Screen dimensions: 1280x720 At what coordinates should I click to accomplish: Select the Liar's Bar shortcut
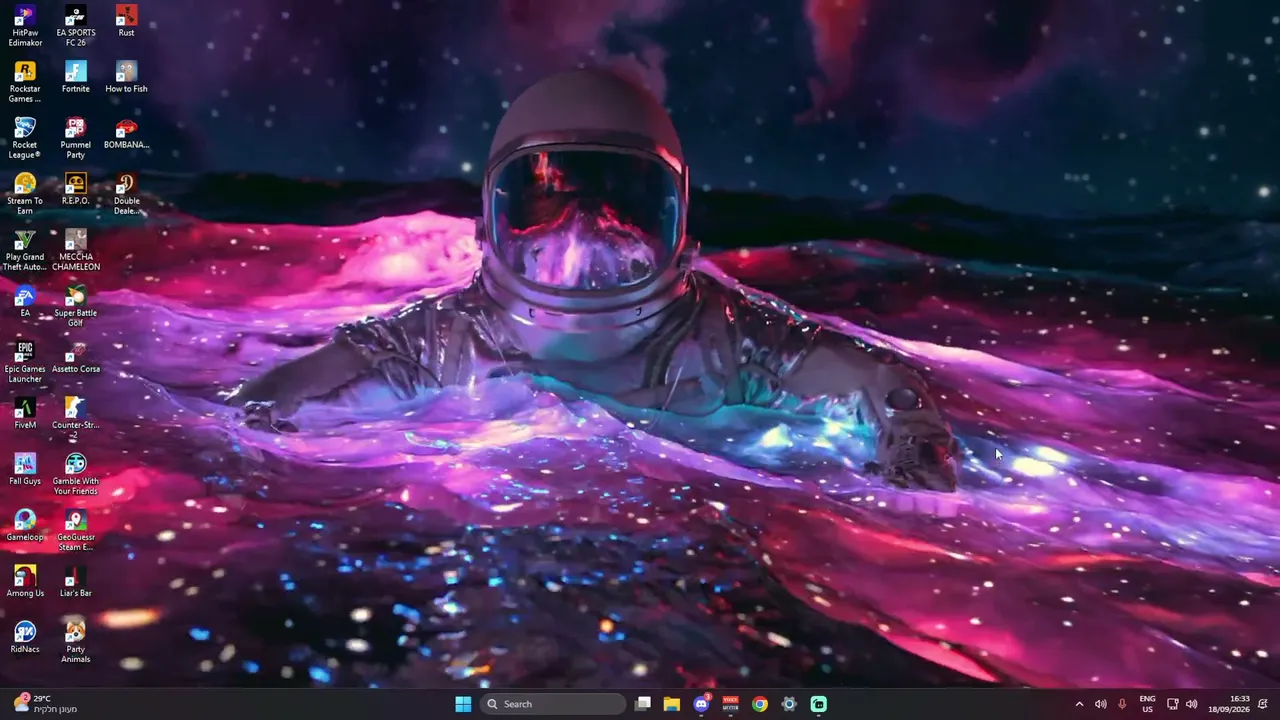click(x=76, y=581)
